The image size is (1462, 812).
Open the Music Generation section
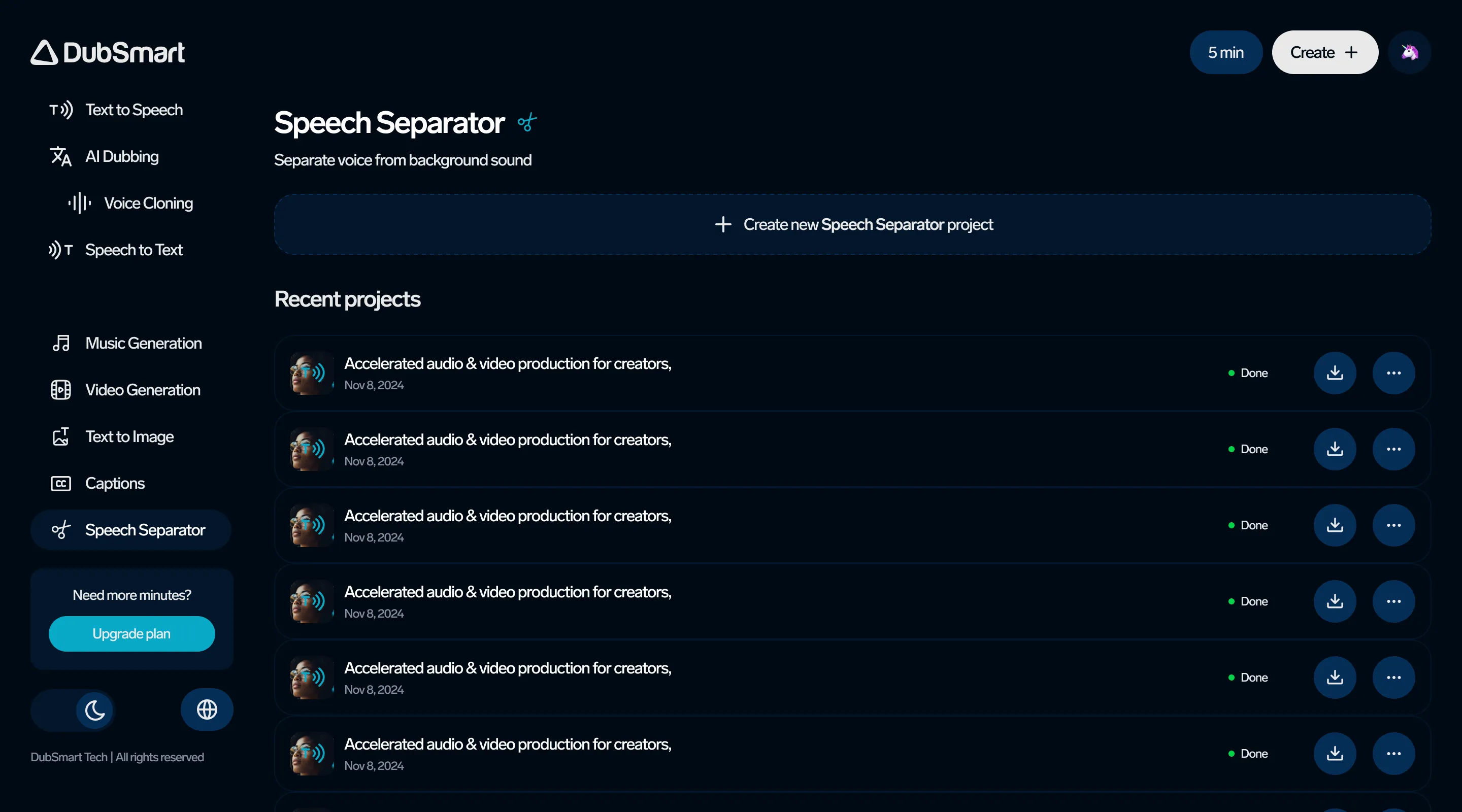click(126, 343)
